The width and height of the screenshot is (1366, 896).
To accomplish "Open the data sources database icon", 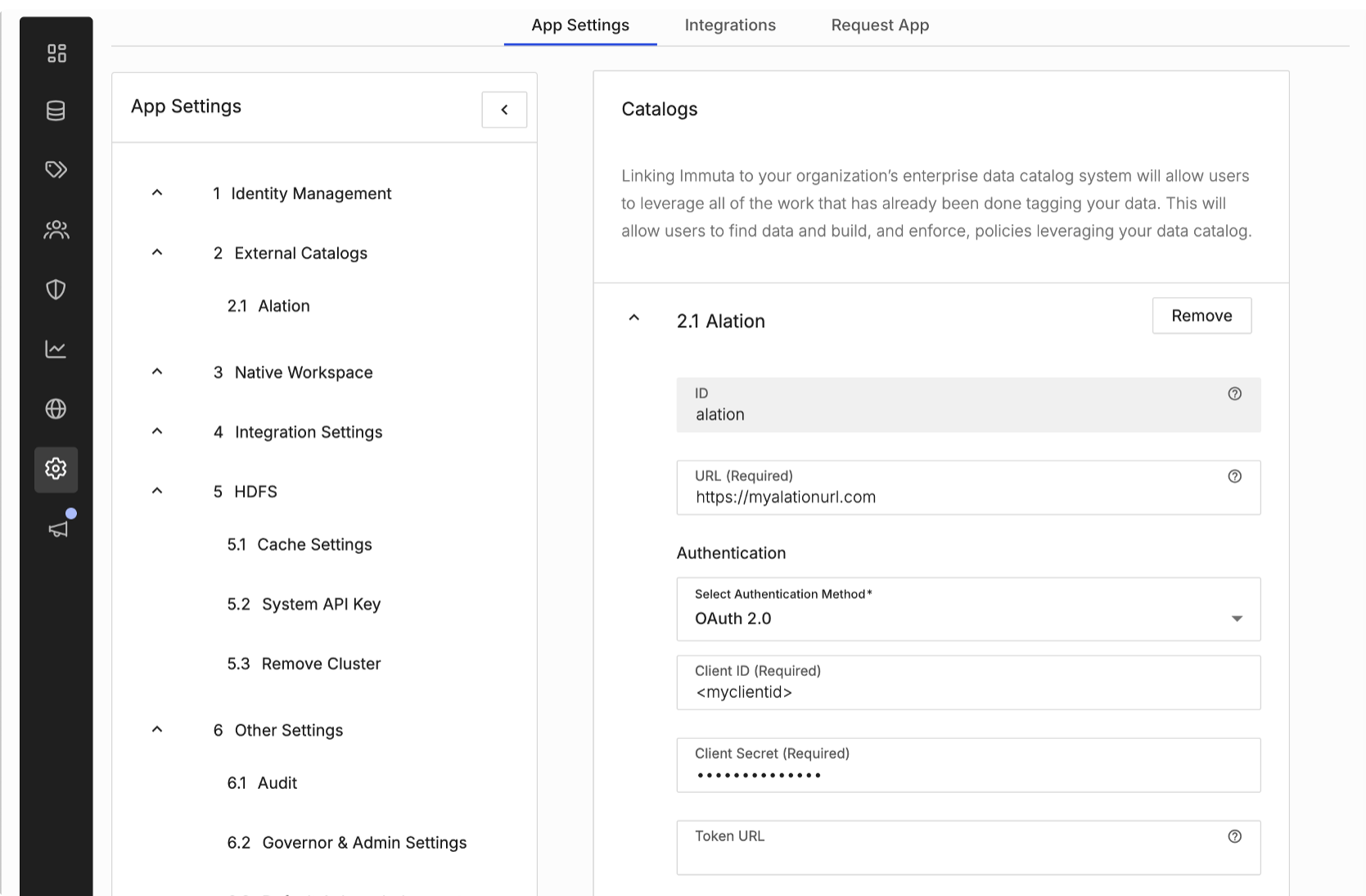I will (56, 110).
